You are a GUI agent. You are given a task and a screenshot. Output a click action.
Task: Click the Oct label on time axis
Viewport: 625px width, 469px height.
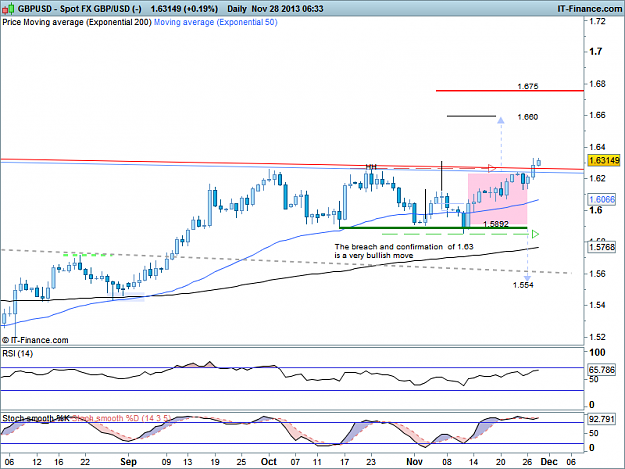(269, 461)
